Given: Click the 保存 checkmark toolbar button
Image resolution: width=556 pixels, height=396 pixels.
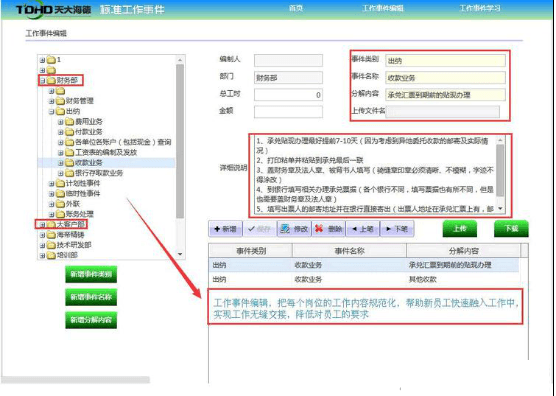Looking at the screenshot, I should 260,229.
